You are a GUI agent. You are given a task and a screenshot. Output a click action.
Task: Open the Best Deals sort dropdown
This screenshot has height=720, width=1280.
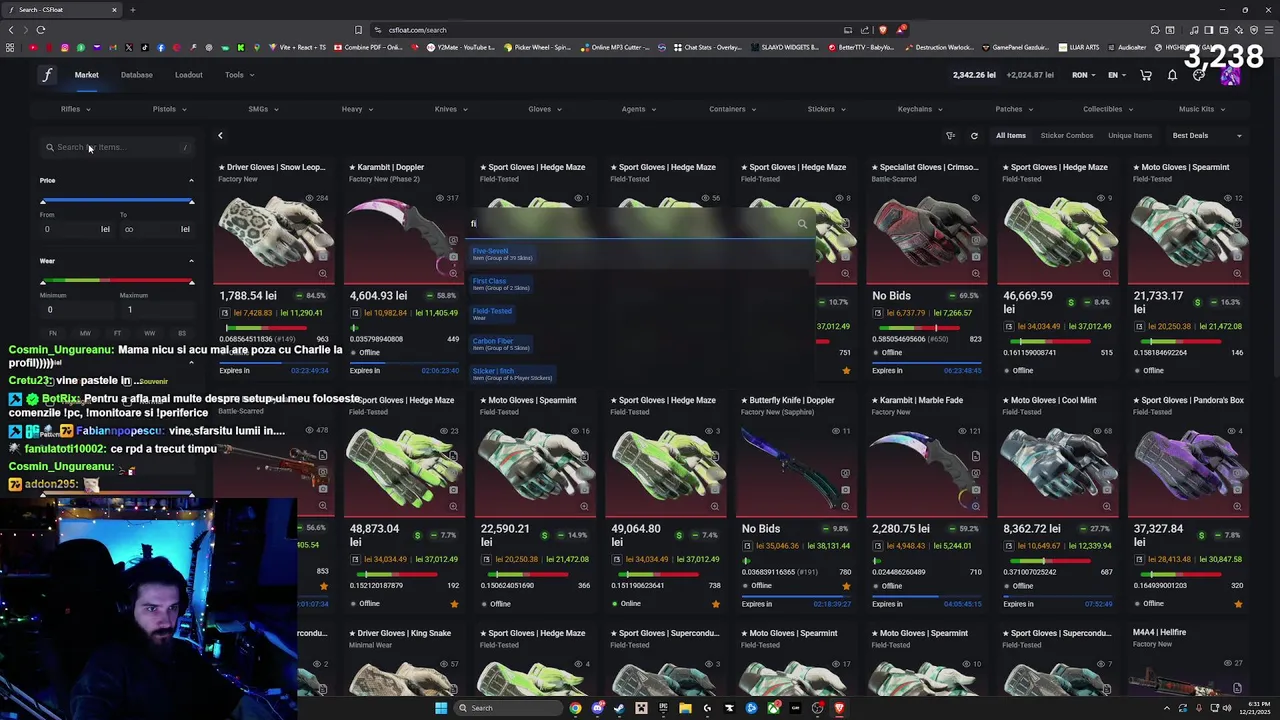[1207, 136]
